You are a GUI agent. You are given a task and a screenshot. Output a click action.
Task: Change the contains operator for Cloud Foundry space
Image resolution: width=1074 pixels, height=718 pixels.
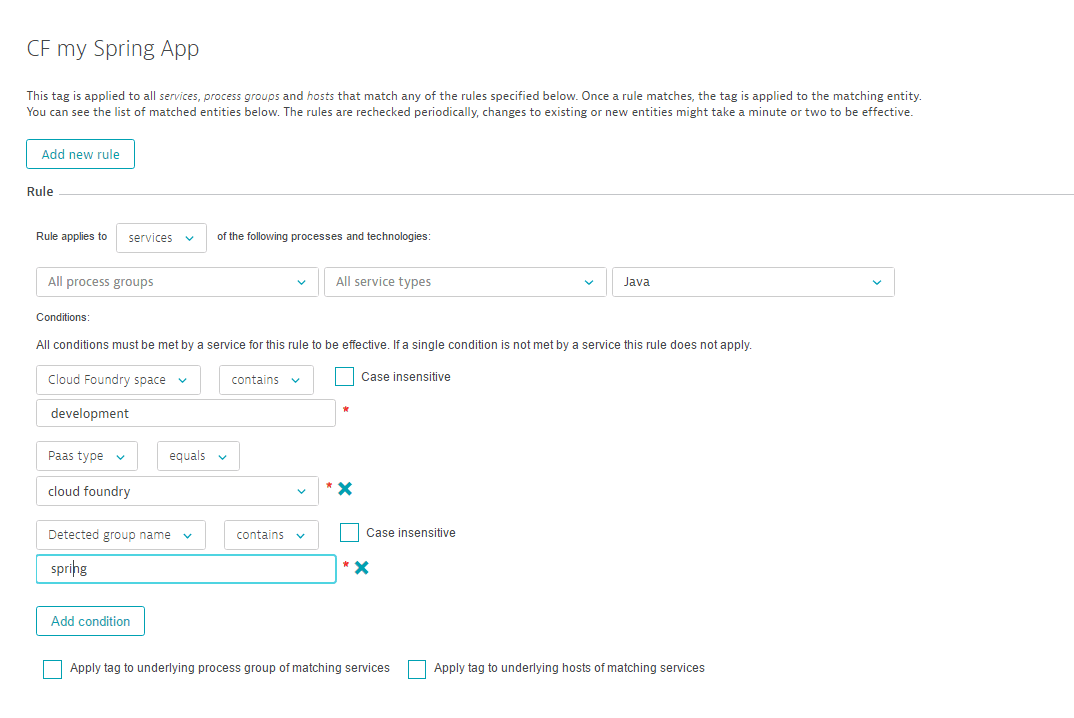[266, 380]
